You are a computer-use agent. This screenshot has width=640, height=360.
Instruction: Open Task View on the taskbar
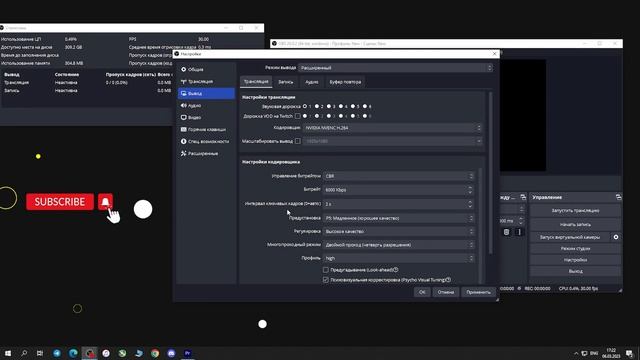[40, 353]
